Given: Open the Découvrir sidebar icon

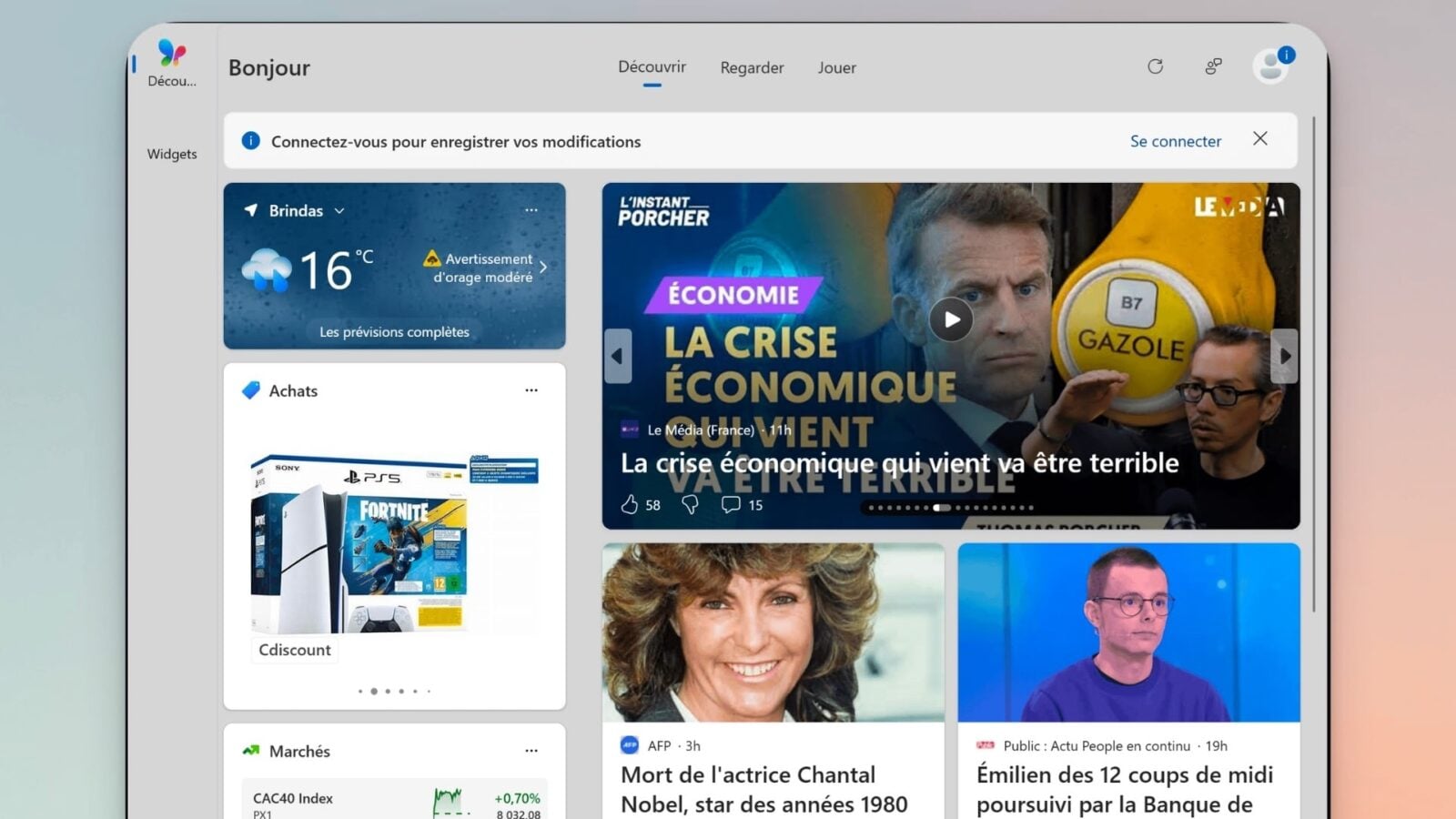Looking at the screenshot, I should (x=172, y=63).
